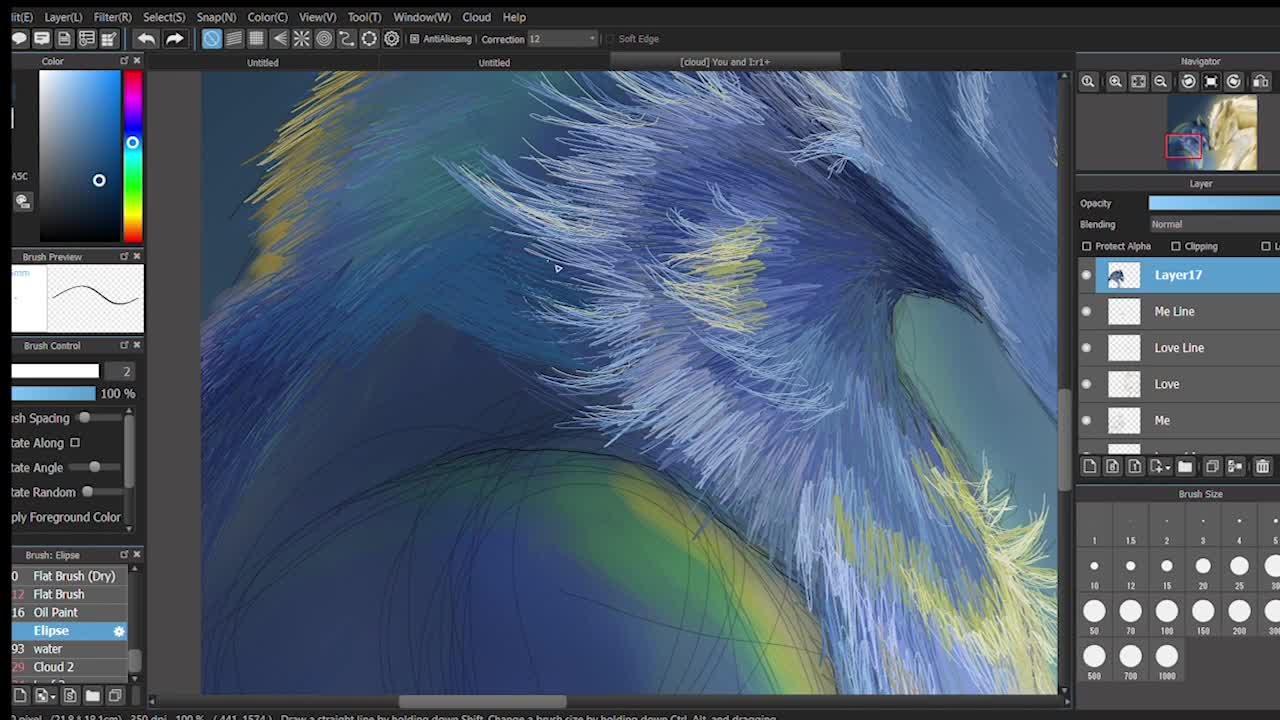Click the comment box toolbar icon

pos(41,39)
